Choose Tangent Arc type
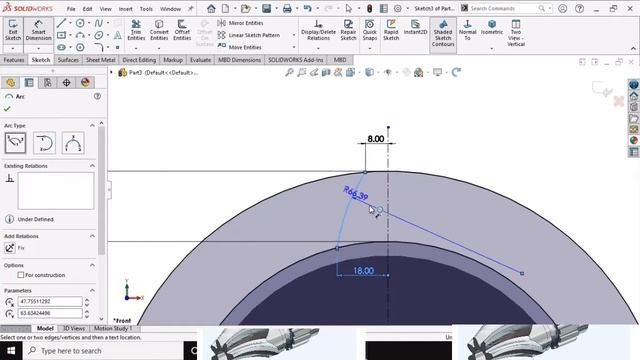This screenshot has width=640, height=360. [x=44, y=142]
